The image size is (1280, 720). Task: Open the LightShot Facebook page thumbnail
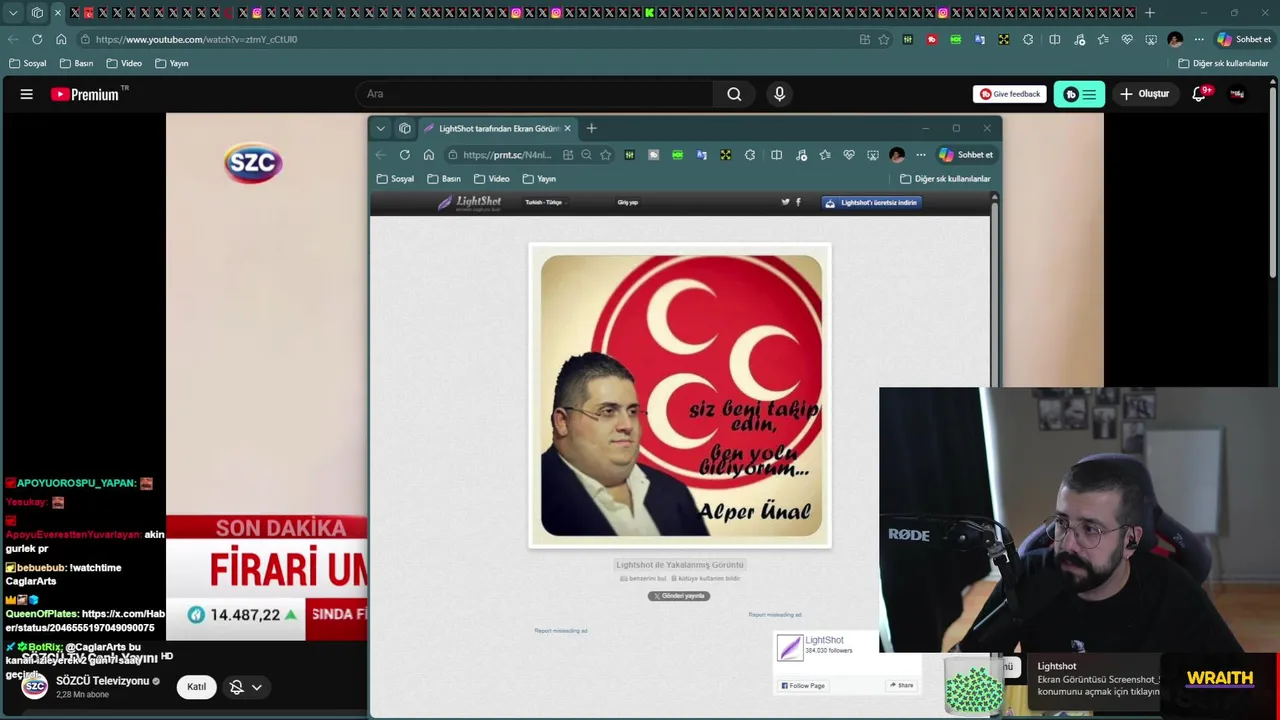(x=790, y=648)
